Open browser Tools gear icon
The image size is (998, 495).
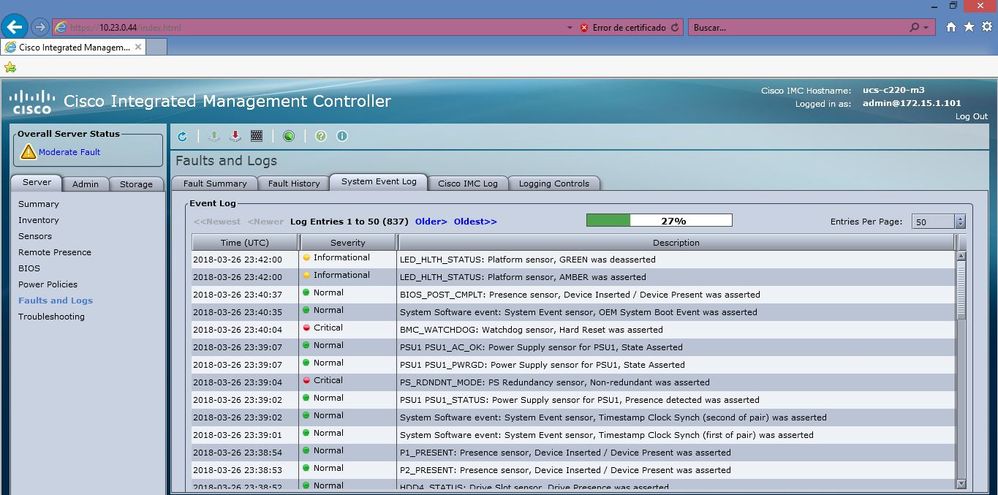coord(987,27)
